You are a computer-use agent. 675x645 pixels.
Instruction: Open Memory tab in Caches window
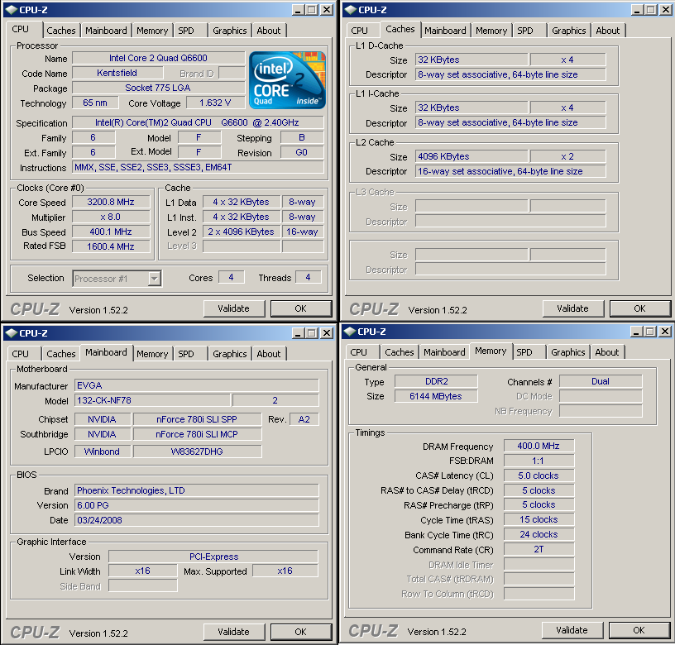point(491,31)
